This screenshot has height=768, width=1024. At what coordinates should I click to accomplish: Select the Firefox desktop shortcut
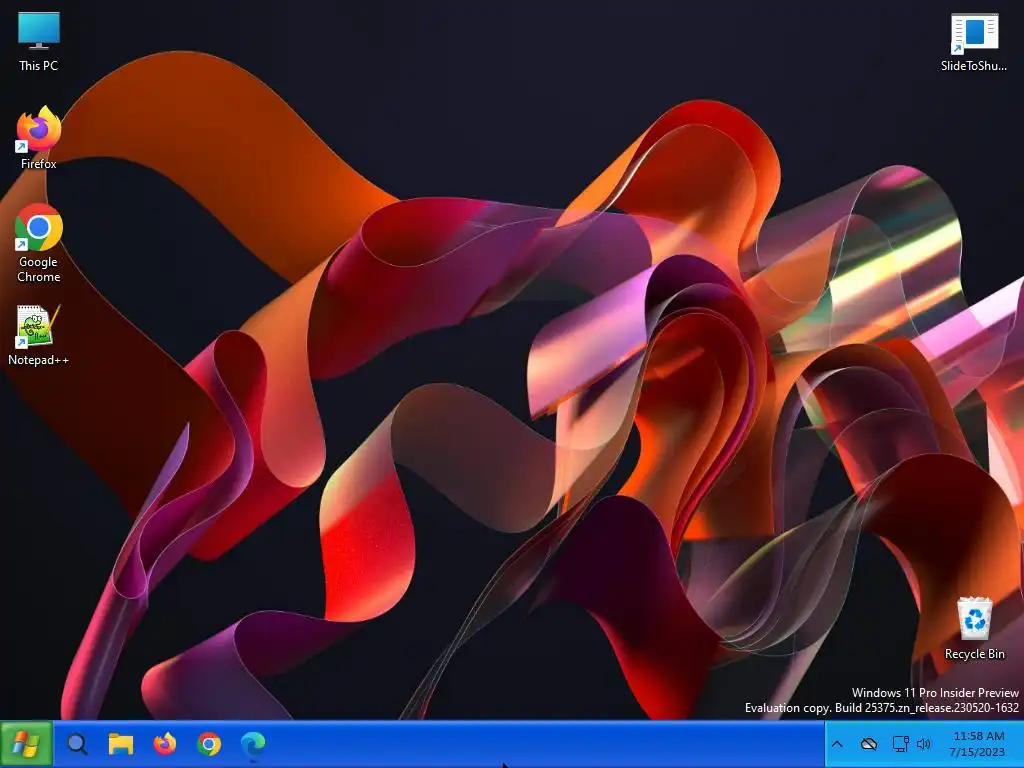point(39,138)
